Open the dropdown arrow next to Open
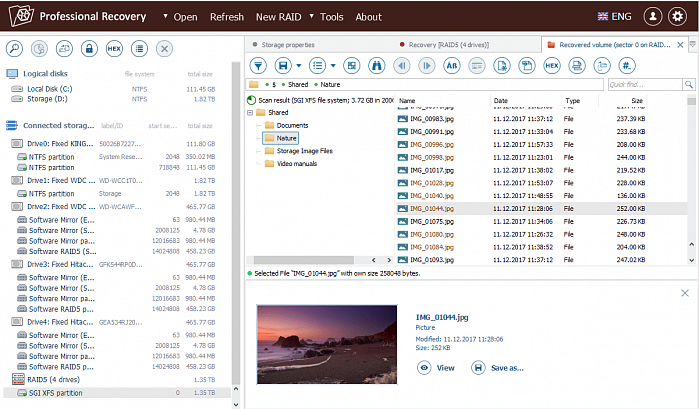 [x=165, y=17]
